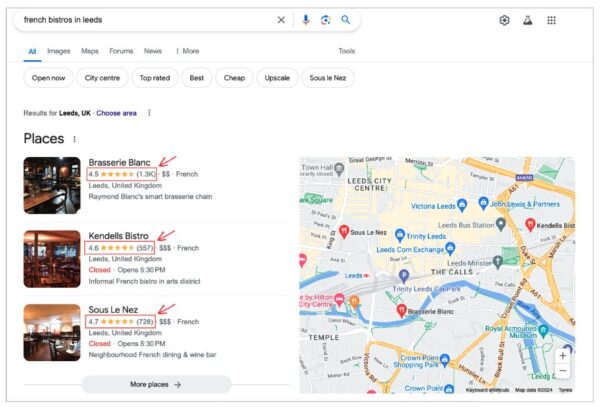Clear the search box text

tap(281, 20)
